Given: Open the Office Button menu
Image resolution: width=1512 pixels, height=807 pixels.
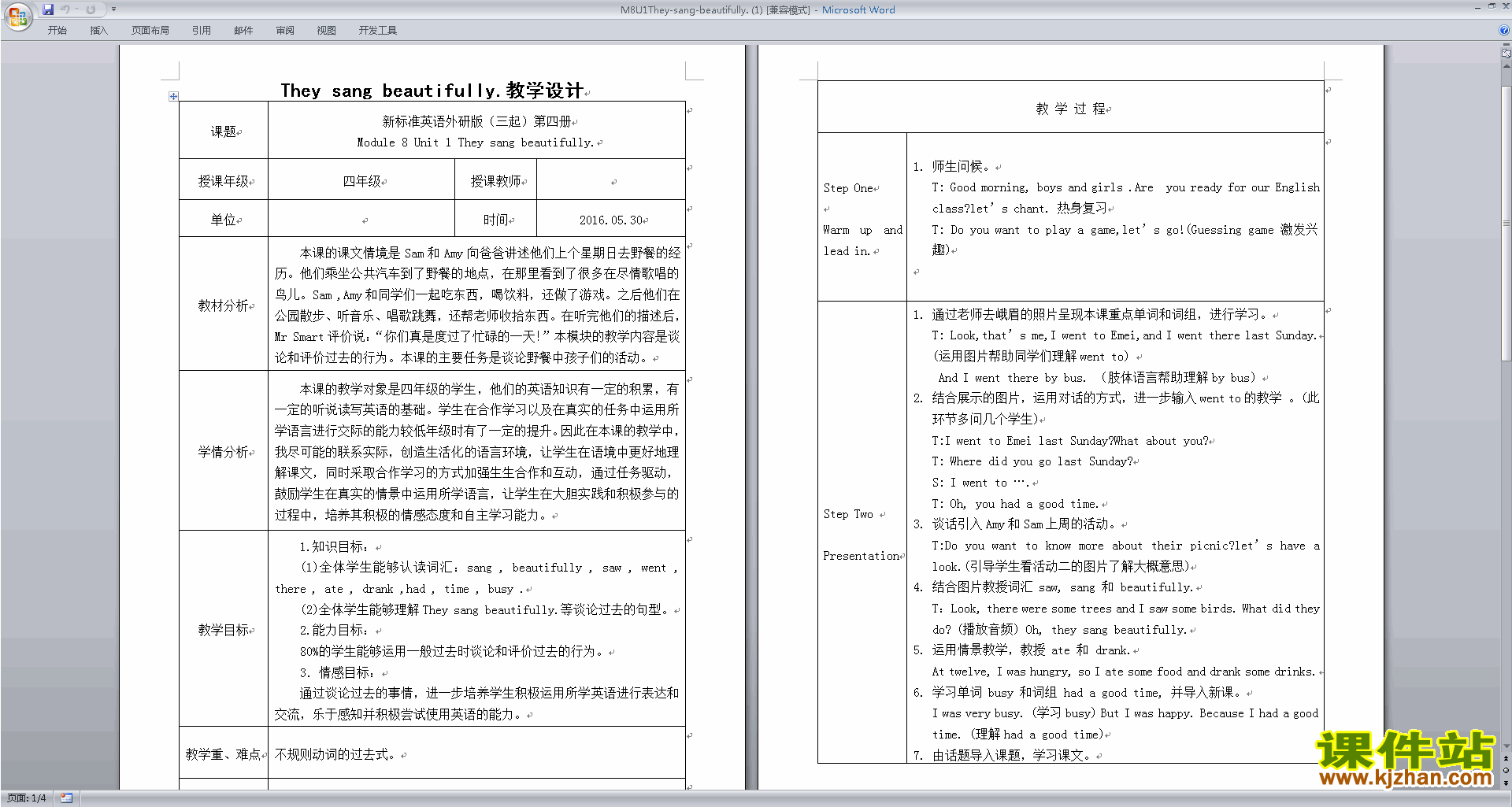Looking at the screenshot, I should [17, 16].
